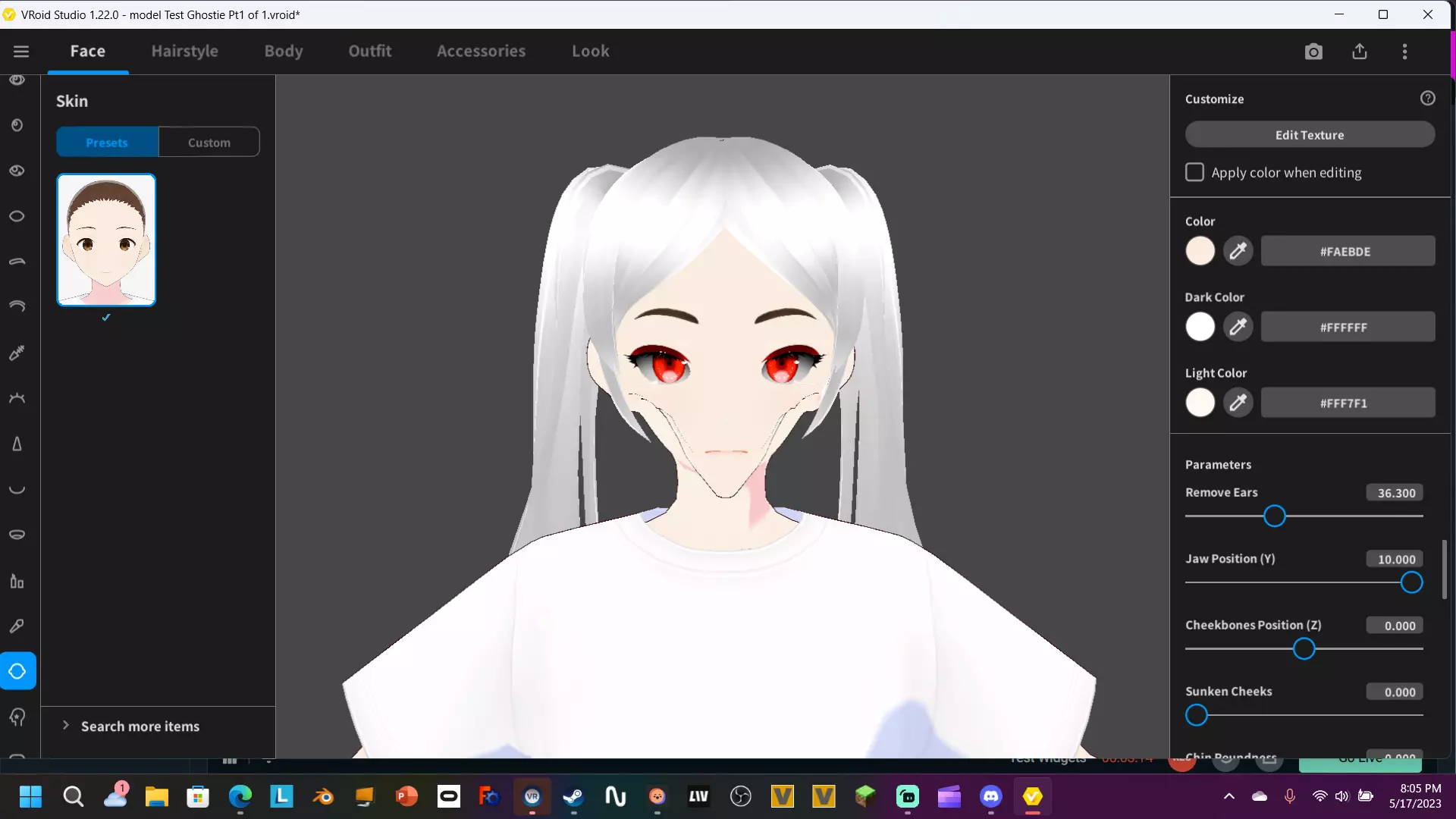This screenshot has width=1456, height=819.
Task: Open the Light Color swatch
Action: coord(1200,403)
